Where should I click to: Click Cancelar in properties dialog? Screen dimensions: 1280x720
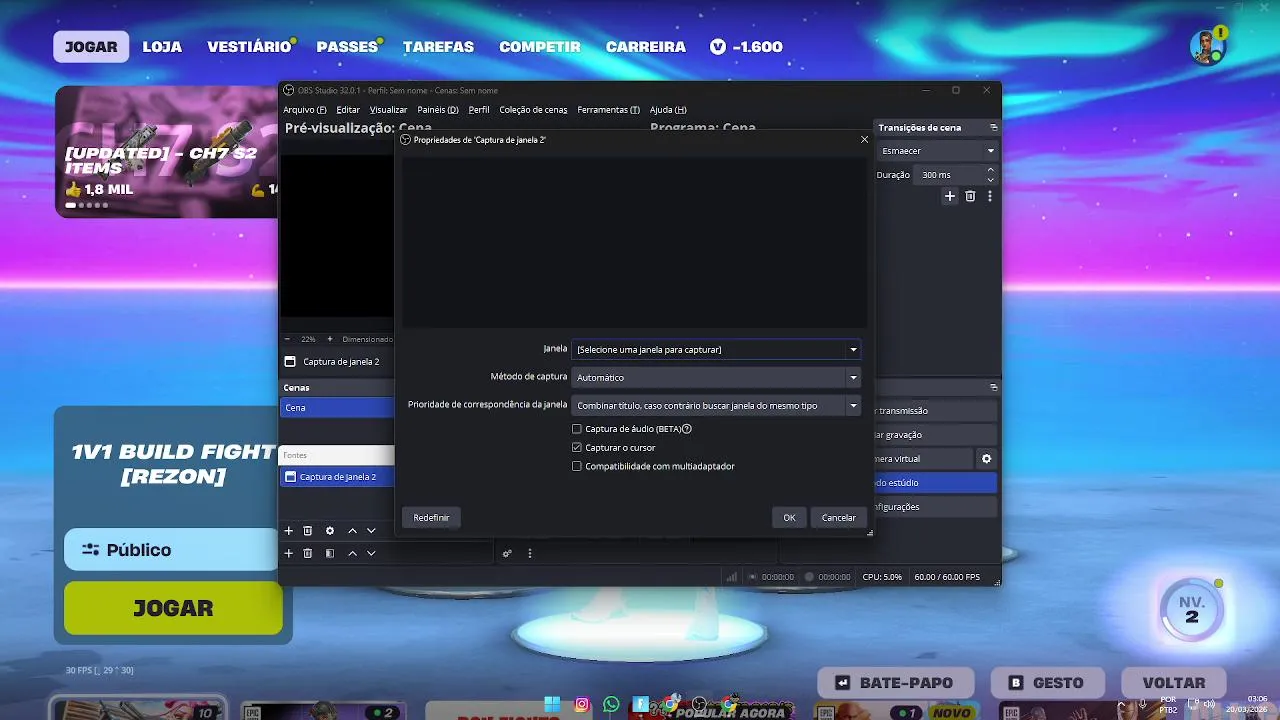tap(838, 517)
